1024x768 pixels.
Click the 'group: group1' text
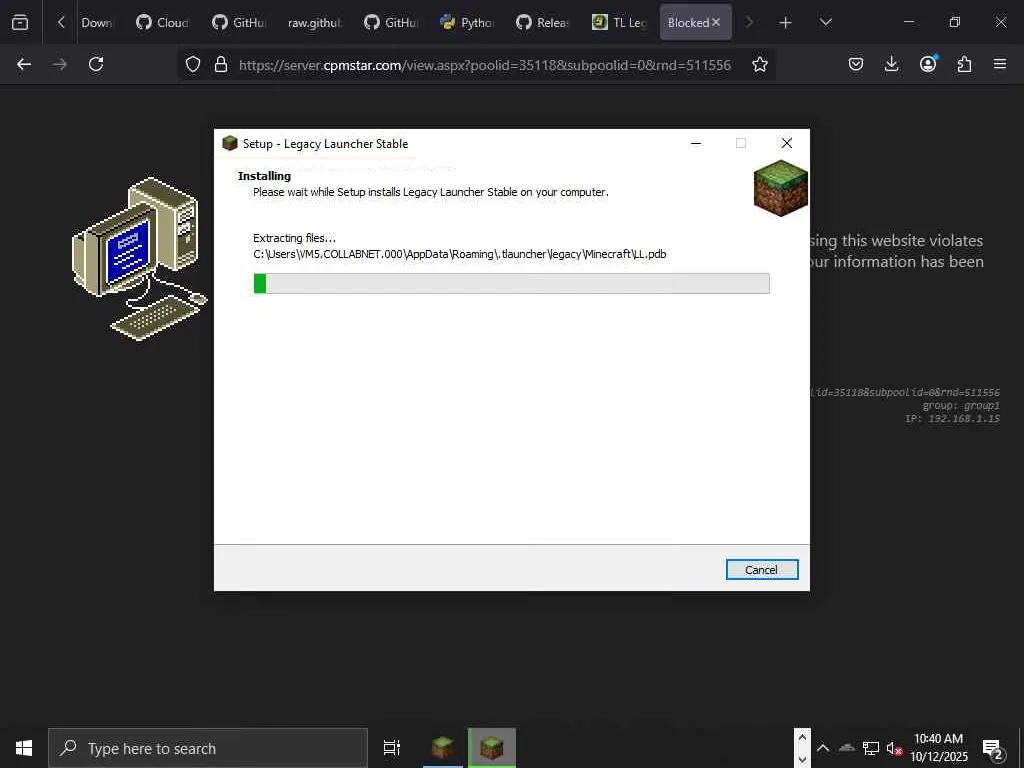click(961, 406)
